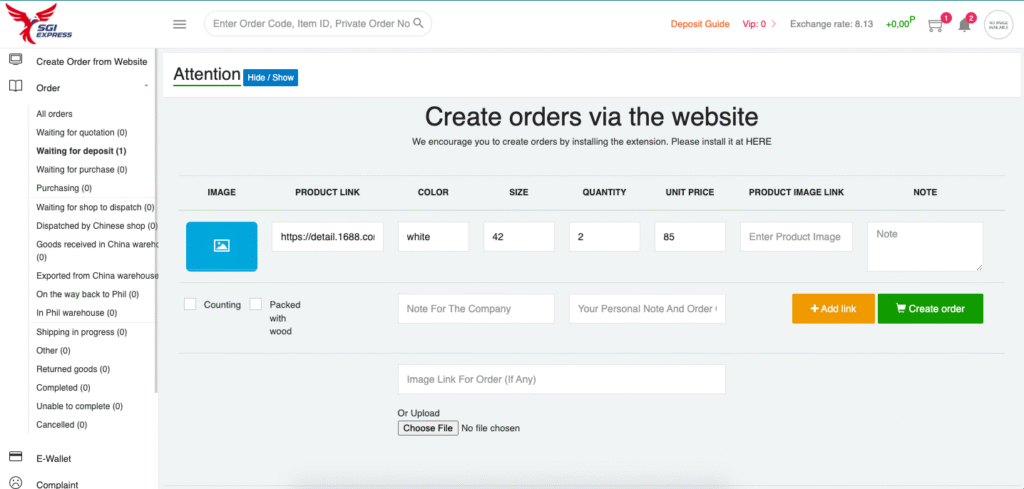Click the Choose File upload button
Image resolution: width=1024 pixels, height=489 pixels.
click(x=429, y=428)
